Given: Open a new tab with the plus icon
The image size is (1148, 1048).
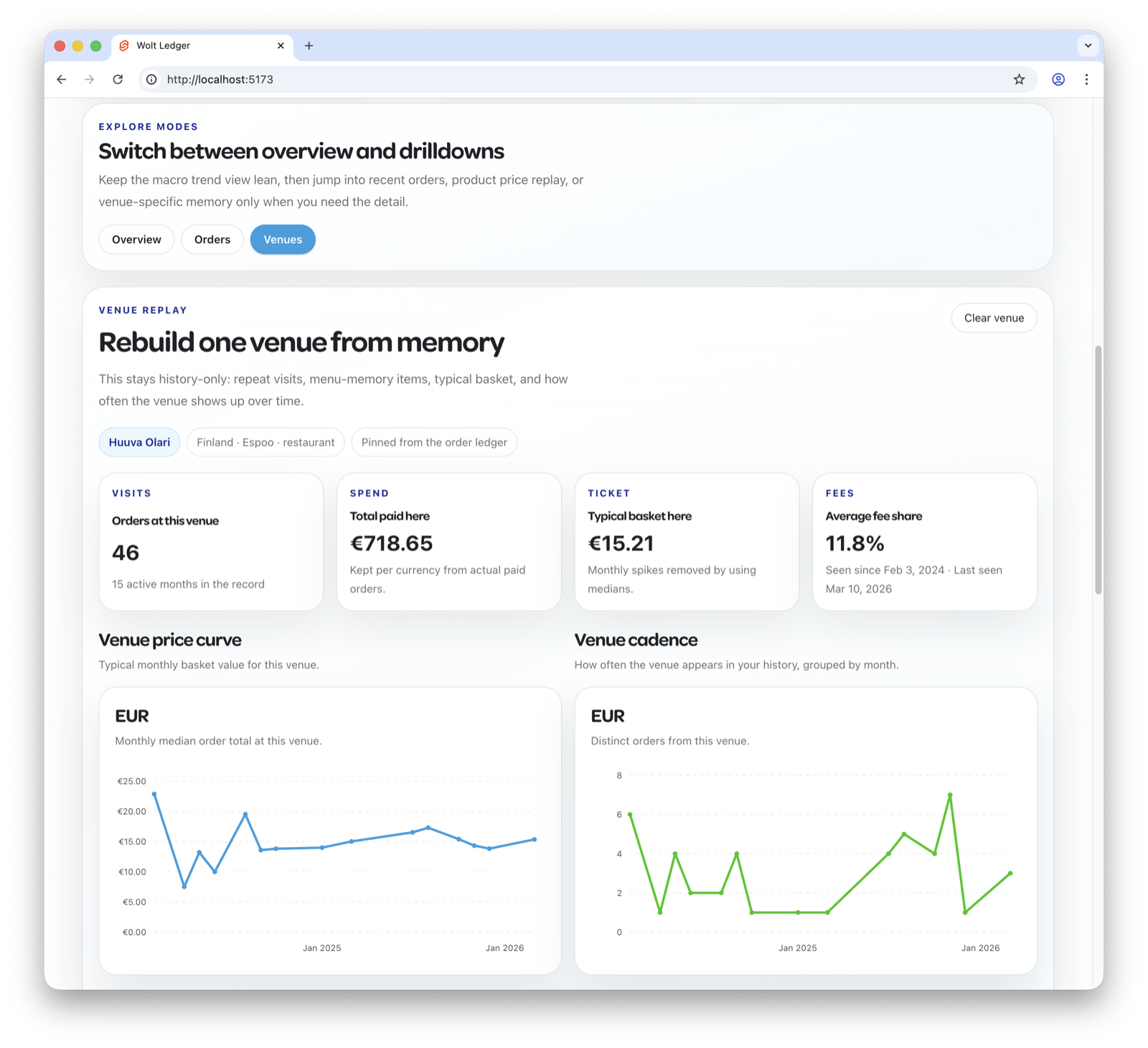Looking at the screenshot, I should pos(309,46).
